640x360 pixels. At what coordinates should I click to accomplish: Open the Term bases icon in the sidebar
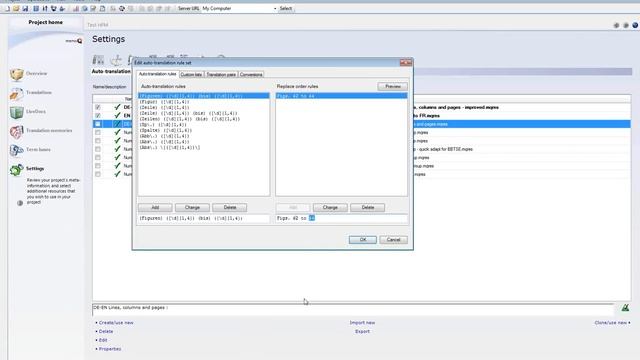[x=17, y=150]
